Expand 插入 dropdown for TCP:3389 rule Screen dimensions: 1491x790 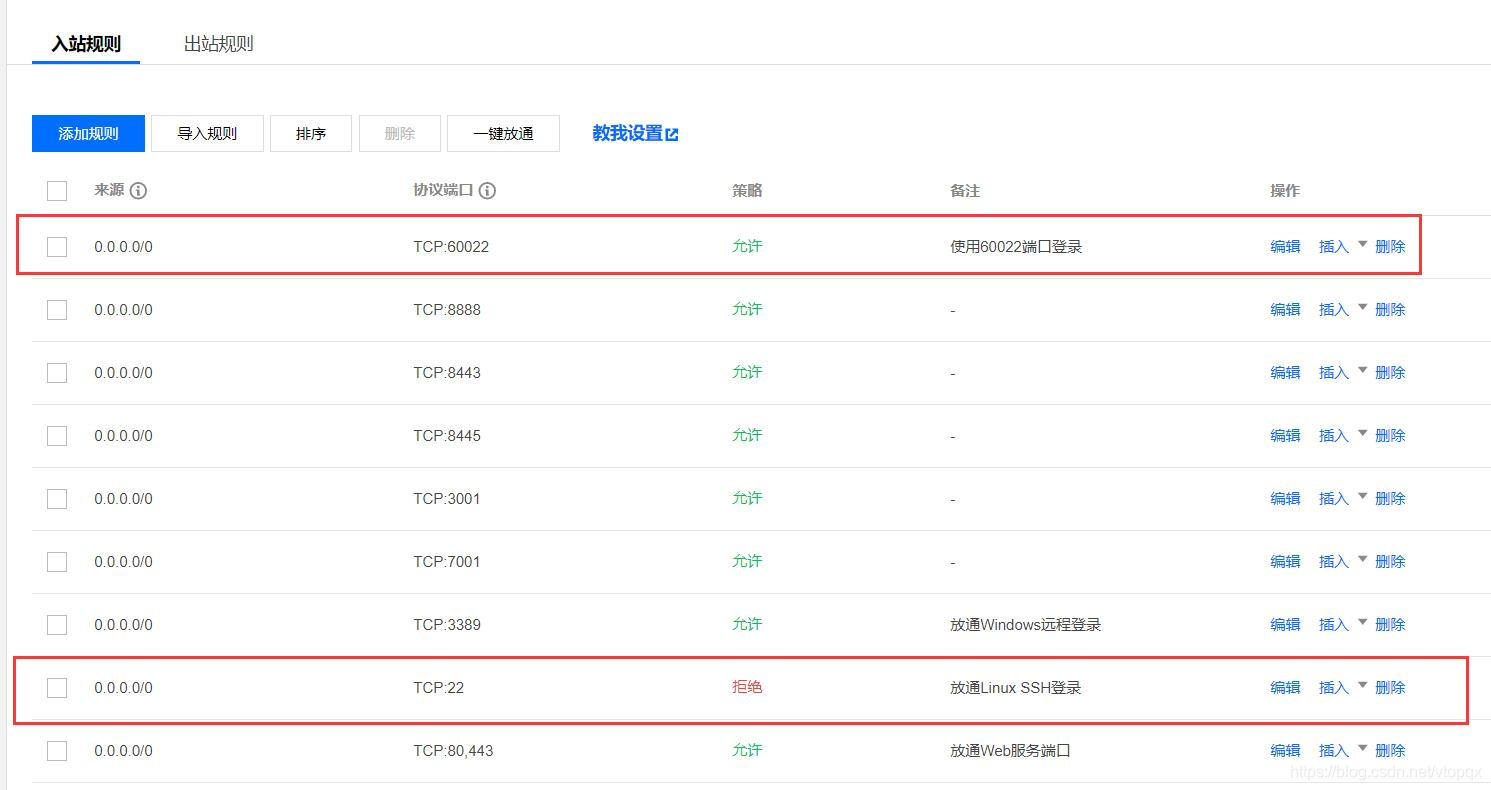[x=1362, y=622]
